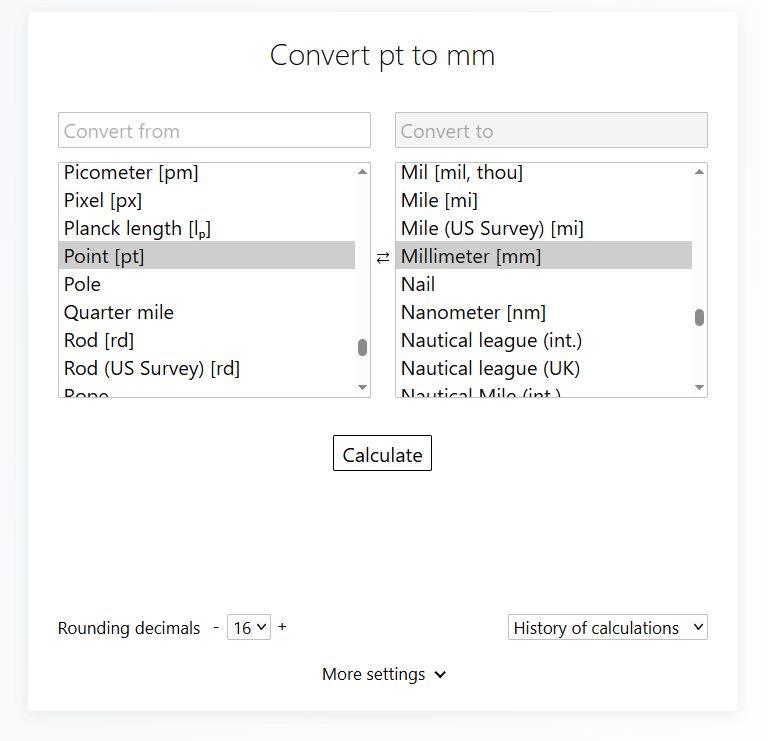The height and width of the screenshot is (741, 768).
Task: Focus the Convert from input field
Action: [214, 131]
